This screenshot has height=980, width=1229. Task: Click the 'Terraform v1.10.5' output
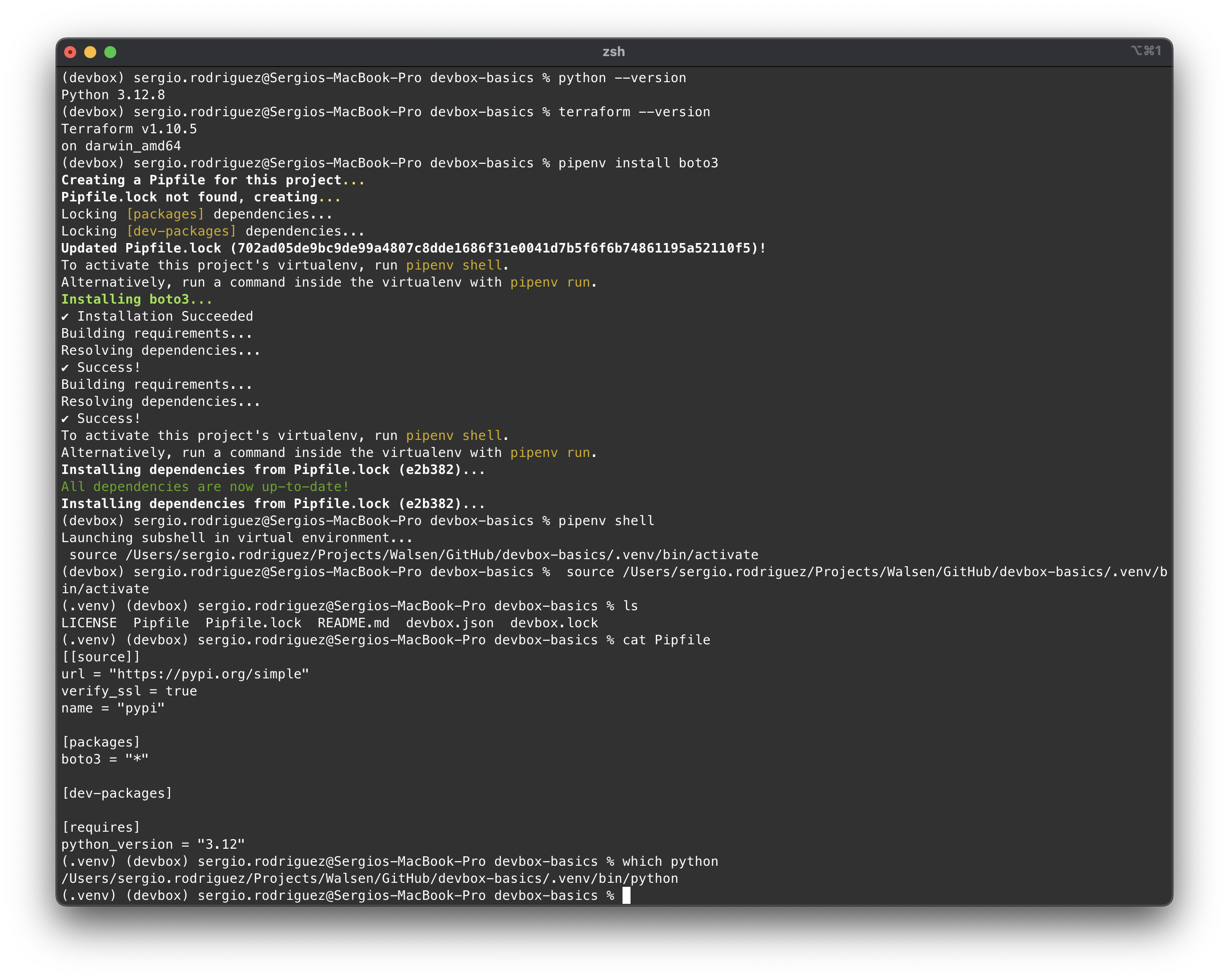tap(129, 129)
